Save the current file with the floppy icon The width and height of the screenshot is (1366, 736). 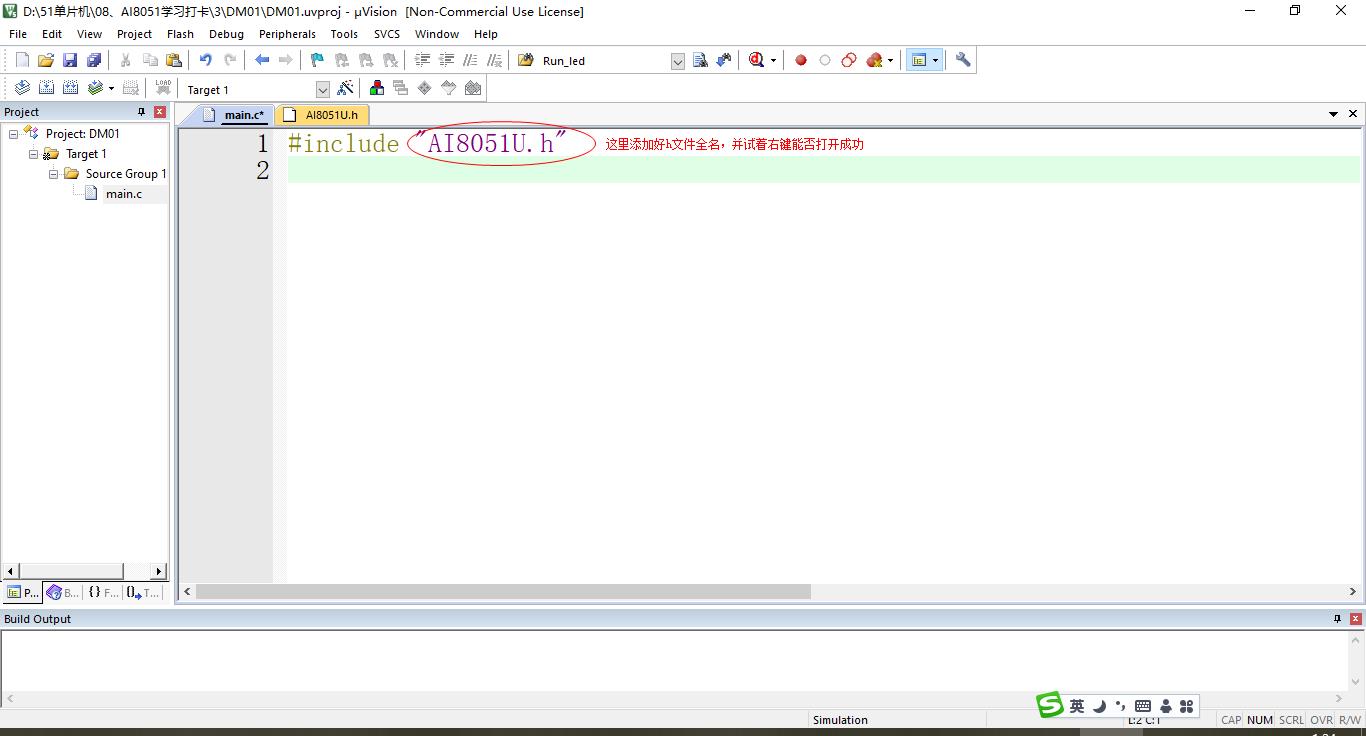[70, 60]
